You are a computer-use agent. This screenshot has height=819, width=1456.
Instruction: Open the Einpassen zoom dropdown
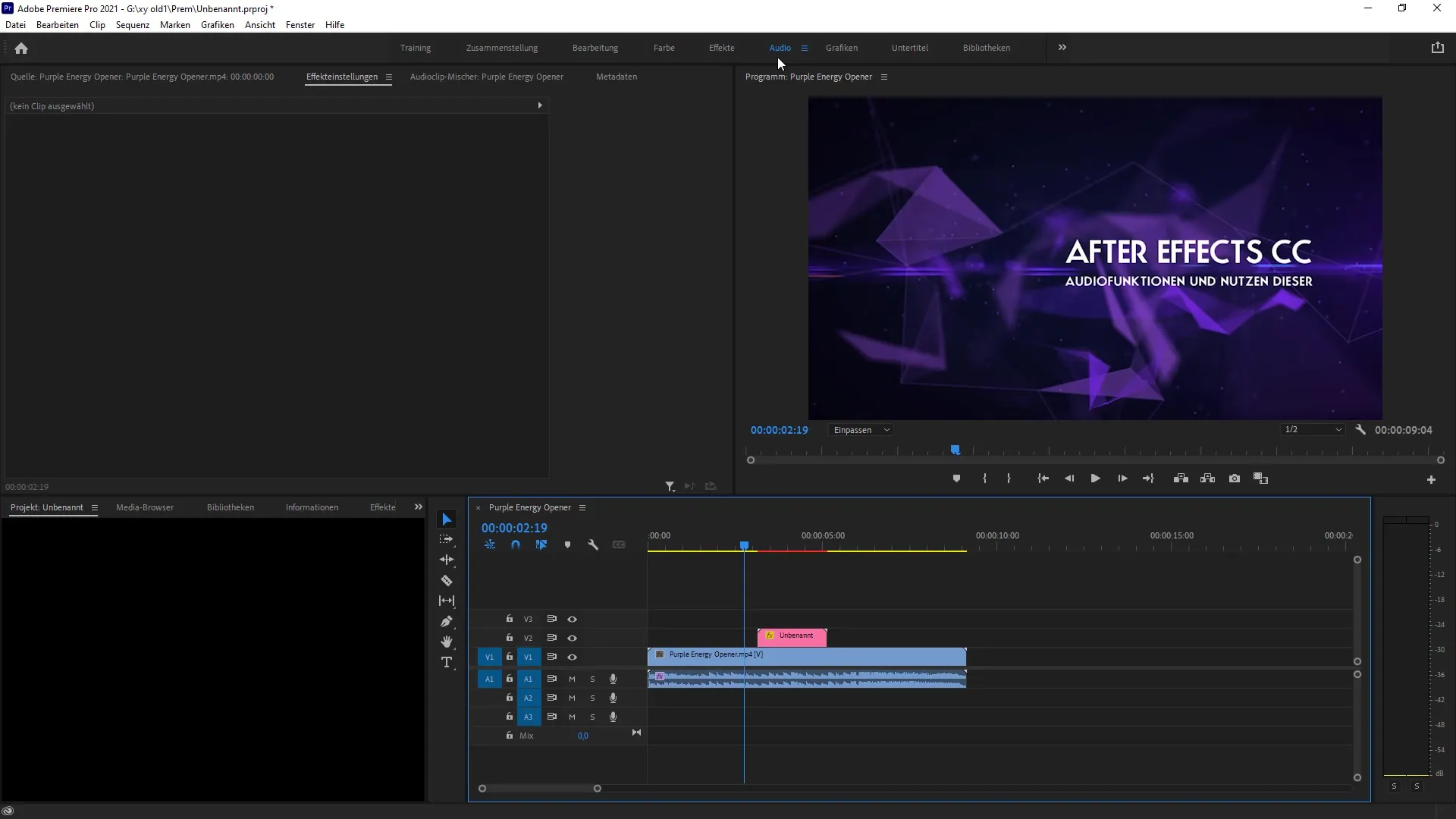(861, 430)
